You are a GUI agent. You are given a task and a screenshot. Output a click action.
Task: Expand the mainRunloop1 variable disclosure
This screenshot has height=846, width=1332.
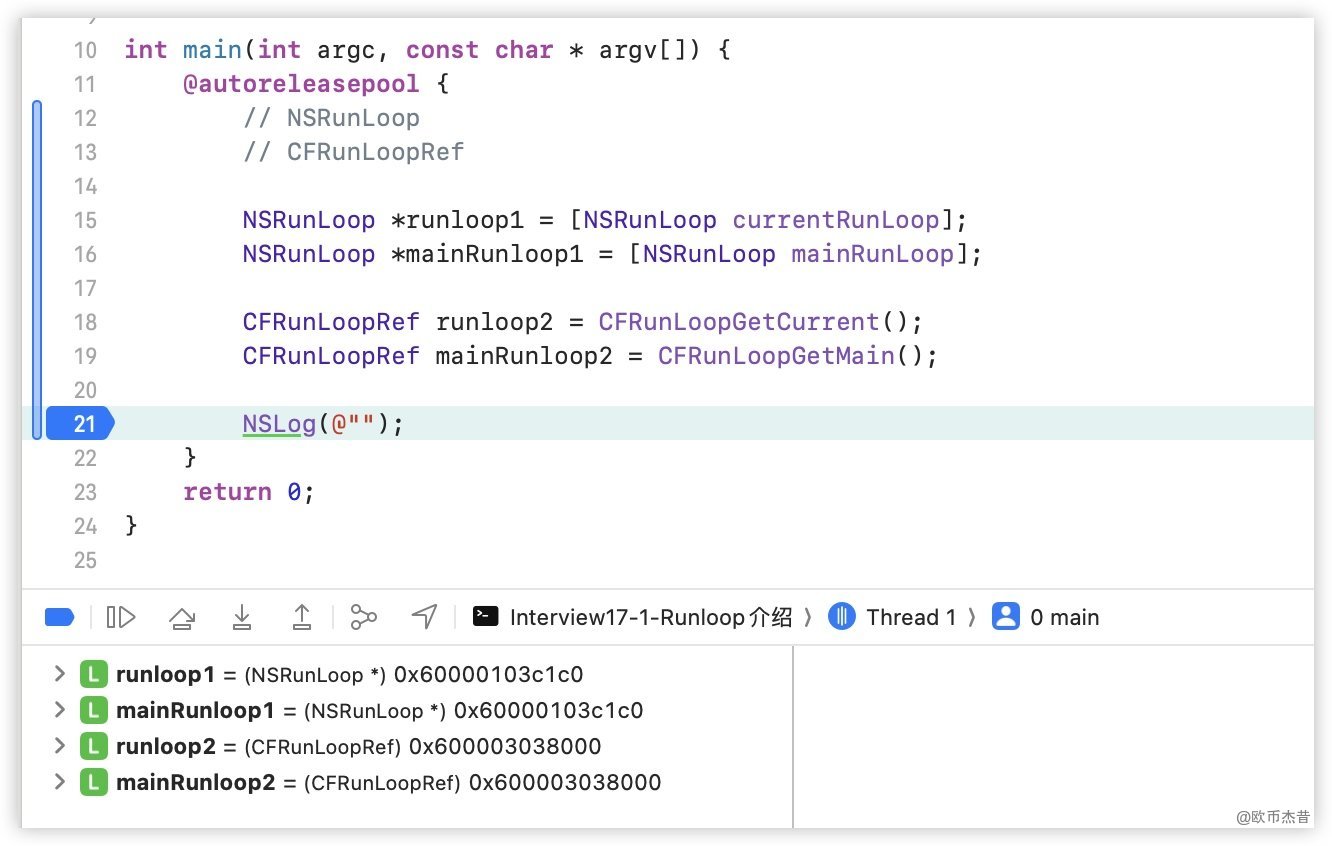point(60,711)
